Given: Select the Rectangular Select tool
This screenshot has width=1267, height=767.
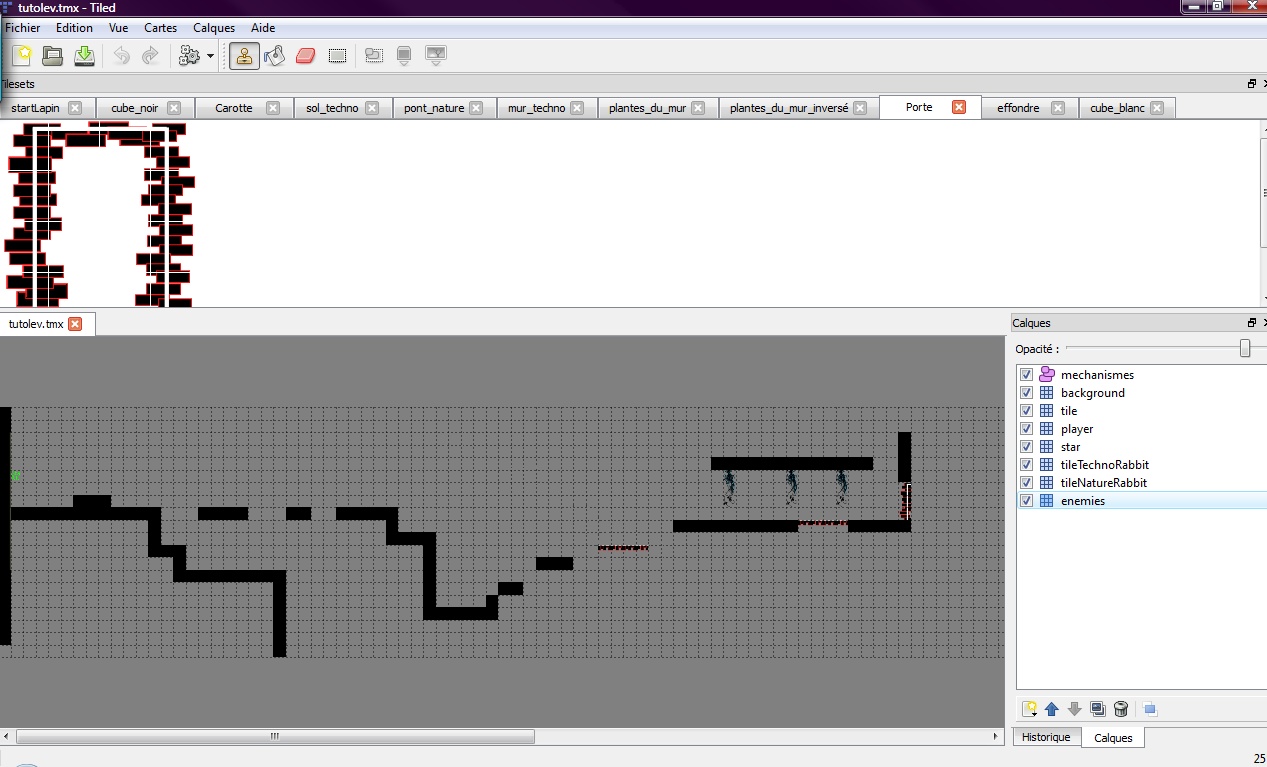Looking at the screenshot, I should point(337,56).
